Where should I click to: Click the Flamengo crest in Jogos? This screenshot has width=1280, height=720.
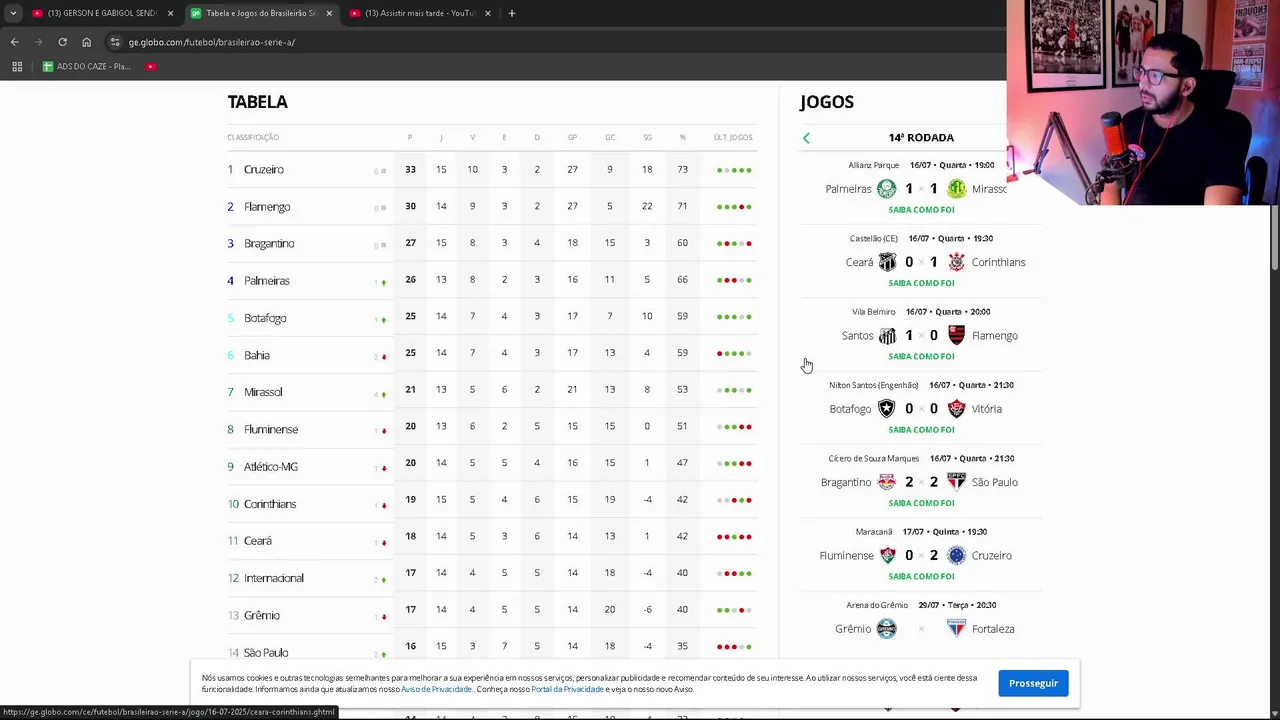point(956,335)
